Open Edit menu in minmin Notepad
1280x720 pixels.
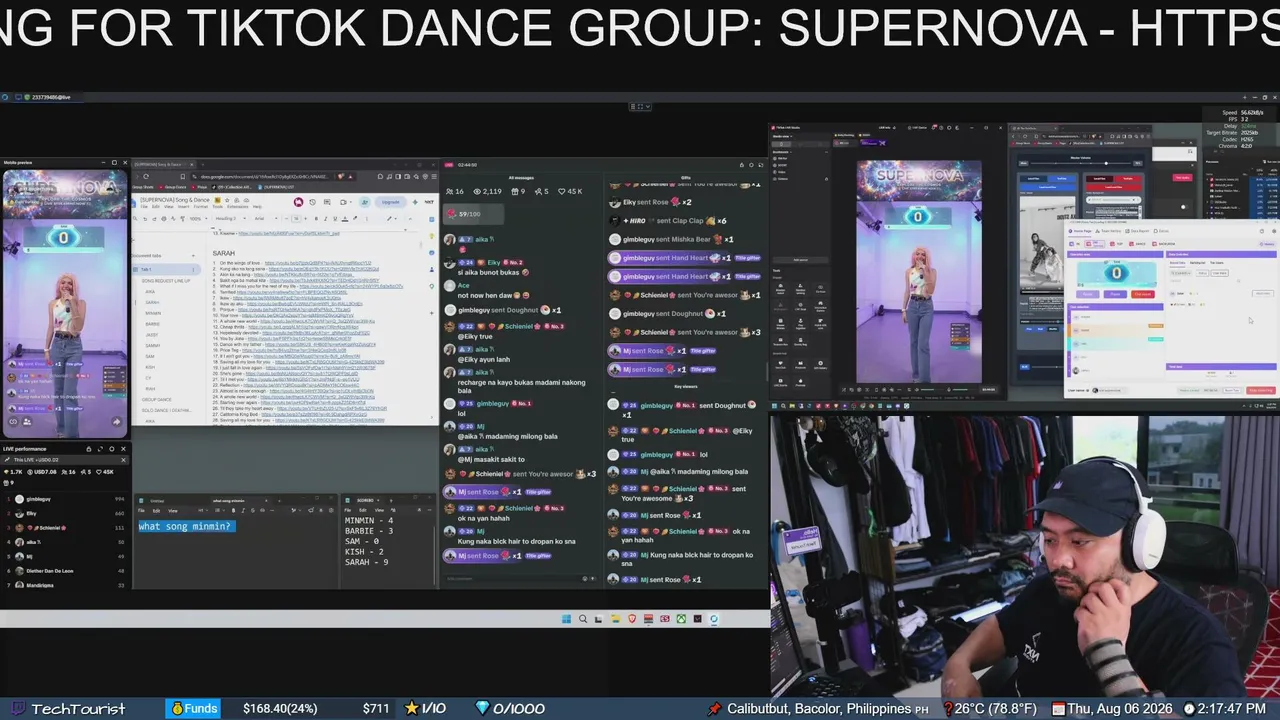click(156, 510)
